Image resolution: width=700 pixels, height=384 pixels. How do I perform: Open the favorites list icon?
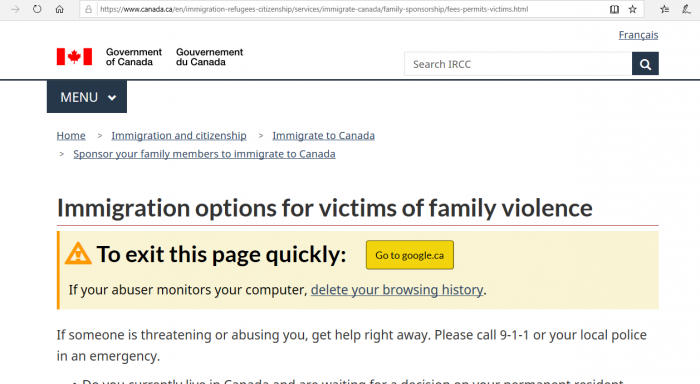[x=665, y=9]
